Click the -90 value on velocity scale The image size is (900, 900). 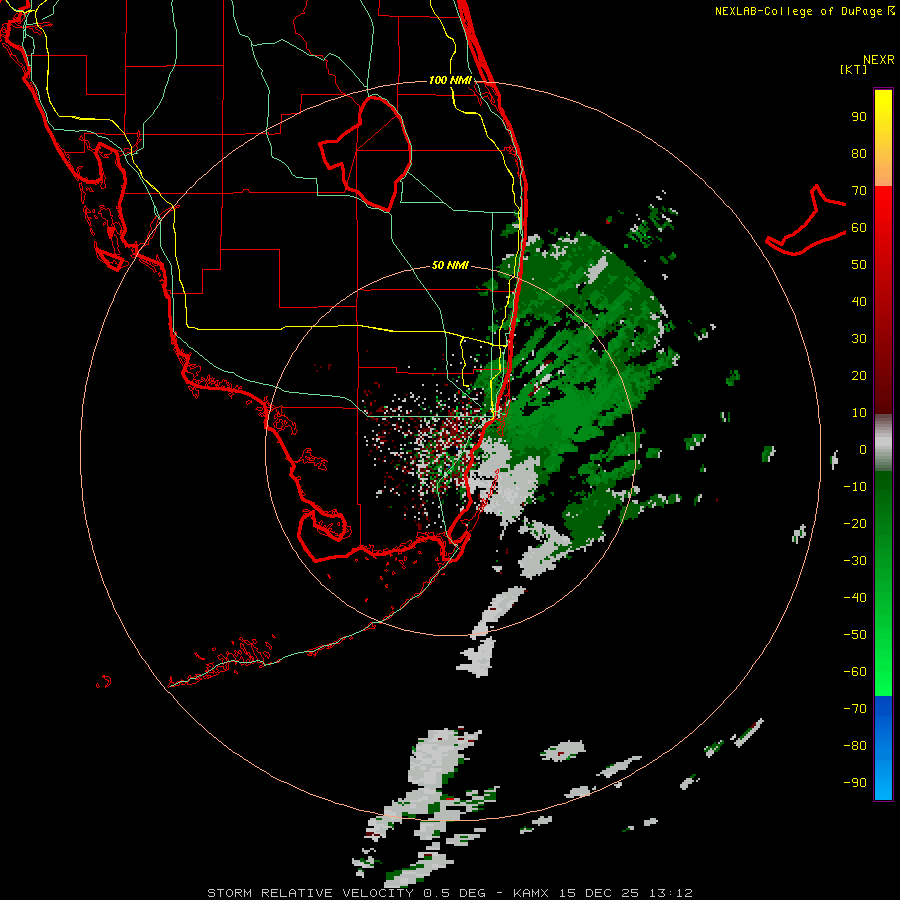pyautogui.click(x=855, y=782)
